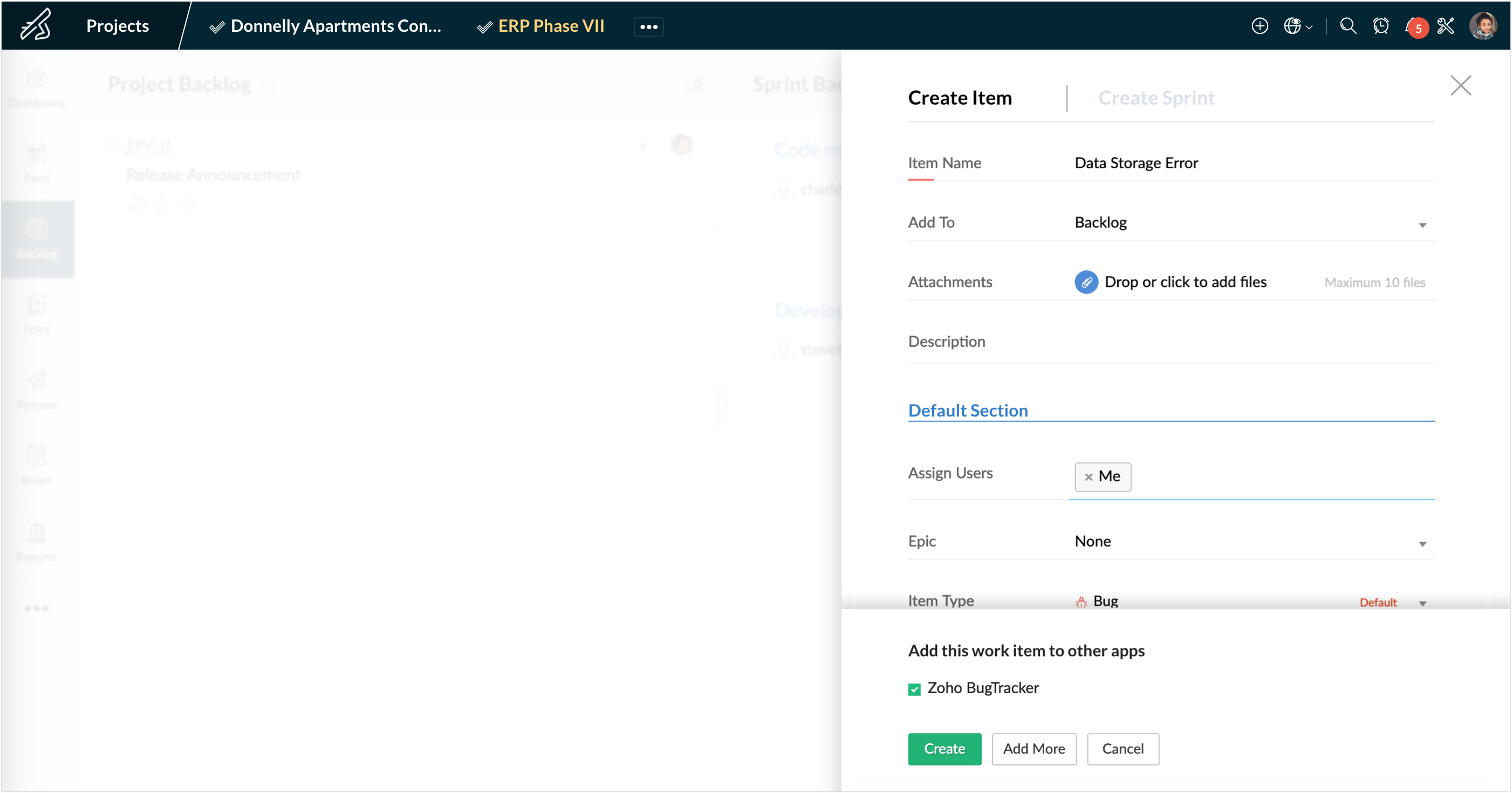Viewport: 1512px width, 793px height.
Task: Open the globe portal switcher icon
Action: (x=1292, y=26)
